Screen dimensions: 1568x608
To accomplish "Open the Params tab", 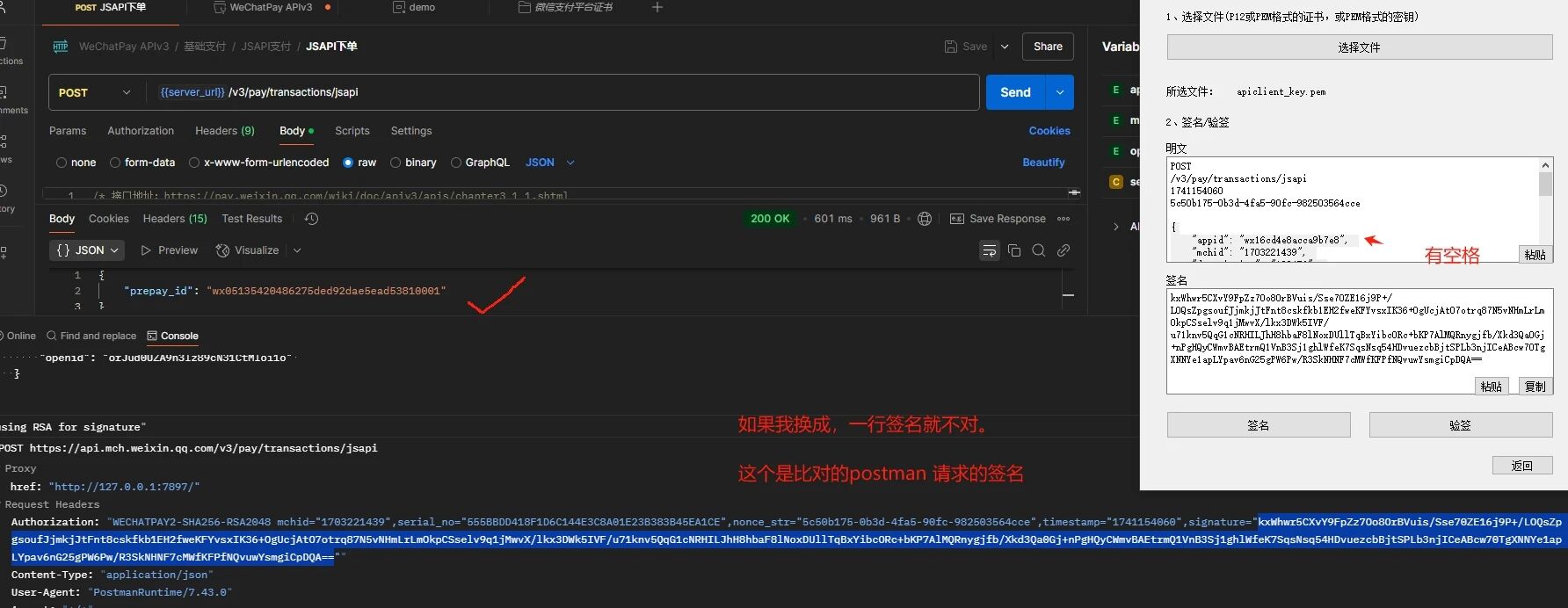I will (68, 131).
